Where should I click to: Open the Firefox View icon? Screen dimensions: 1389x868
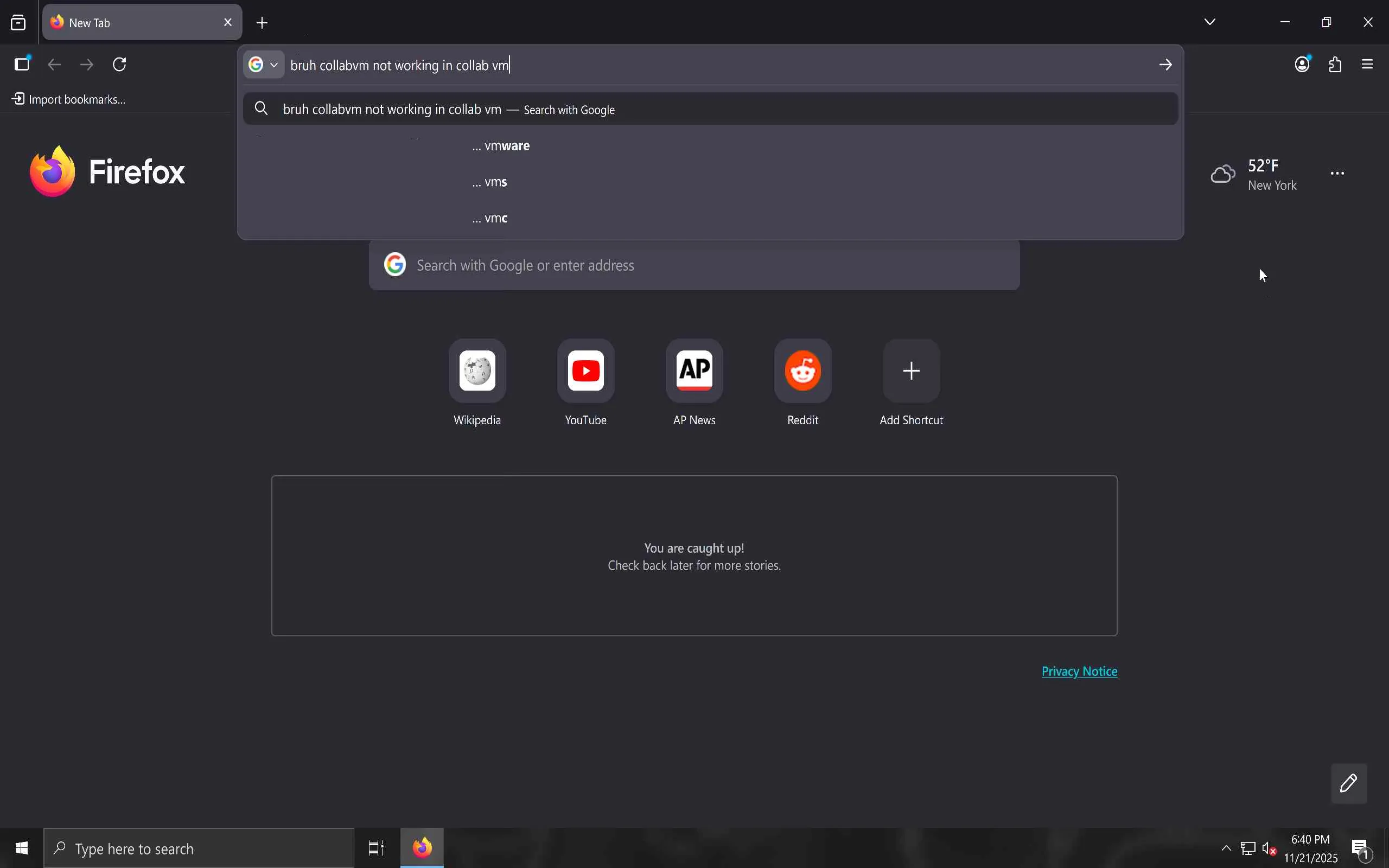[x=18, y=23]
